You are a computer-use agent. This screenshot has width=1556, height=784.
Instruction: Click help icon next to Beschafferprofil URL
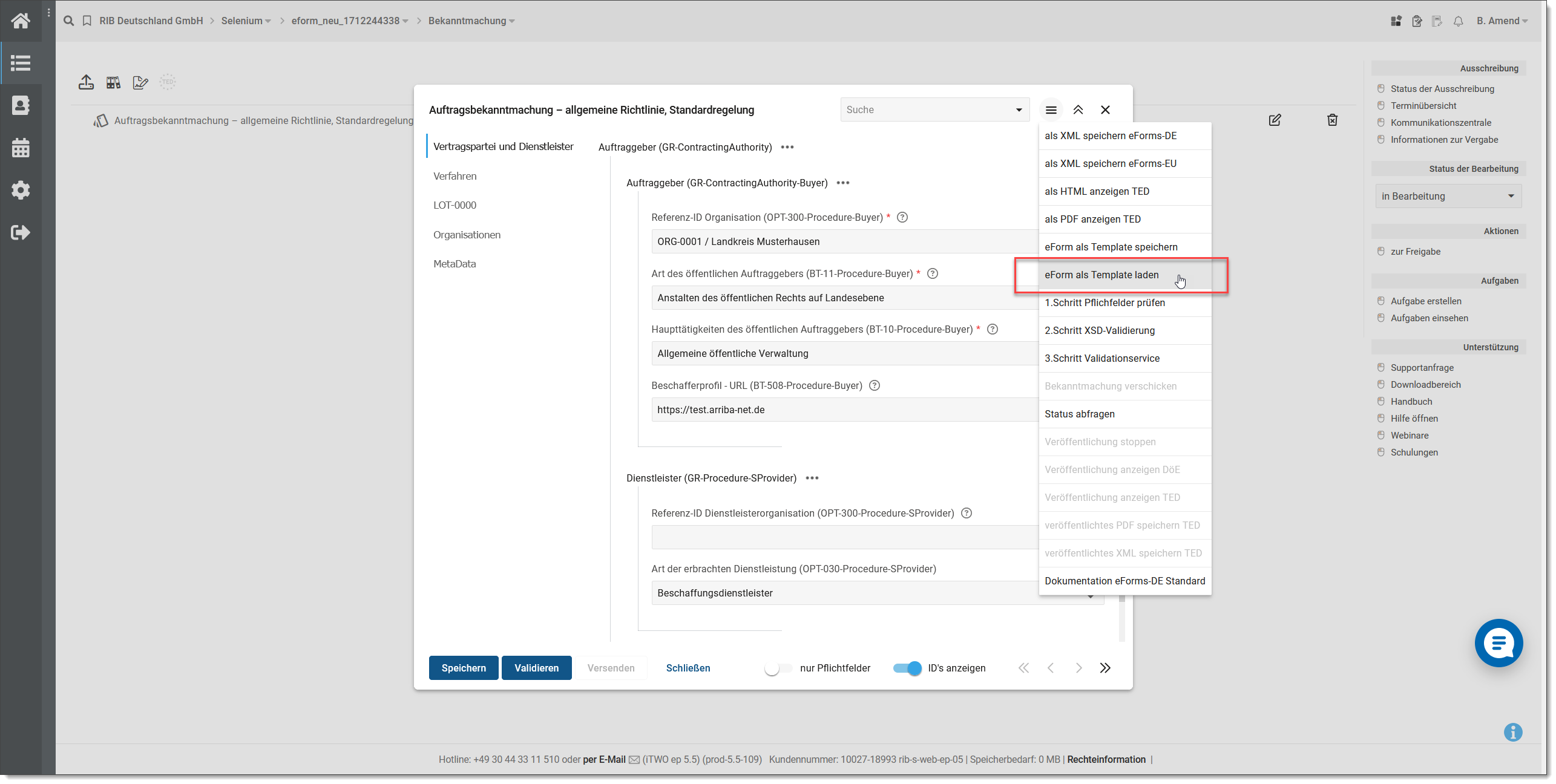pyautogui.click(x=874, y=386)
